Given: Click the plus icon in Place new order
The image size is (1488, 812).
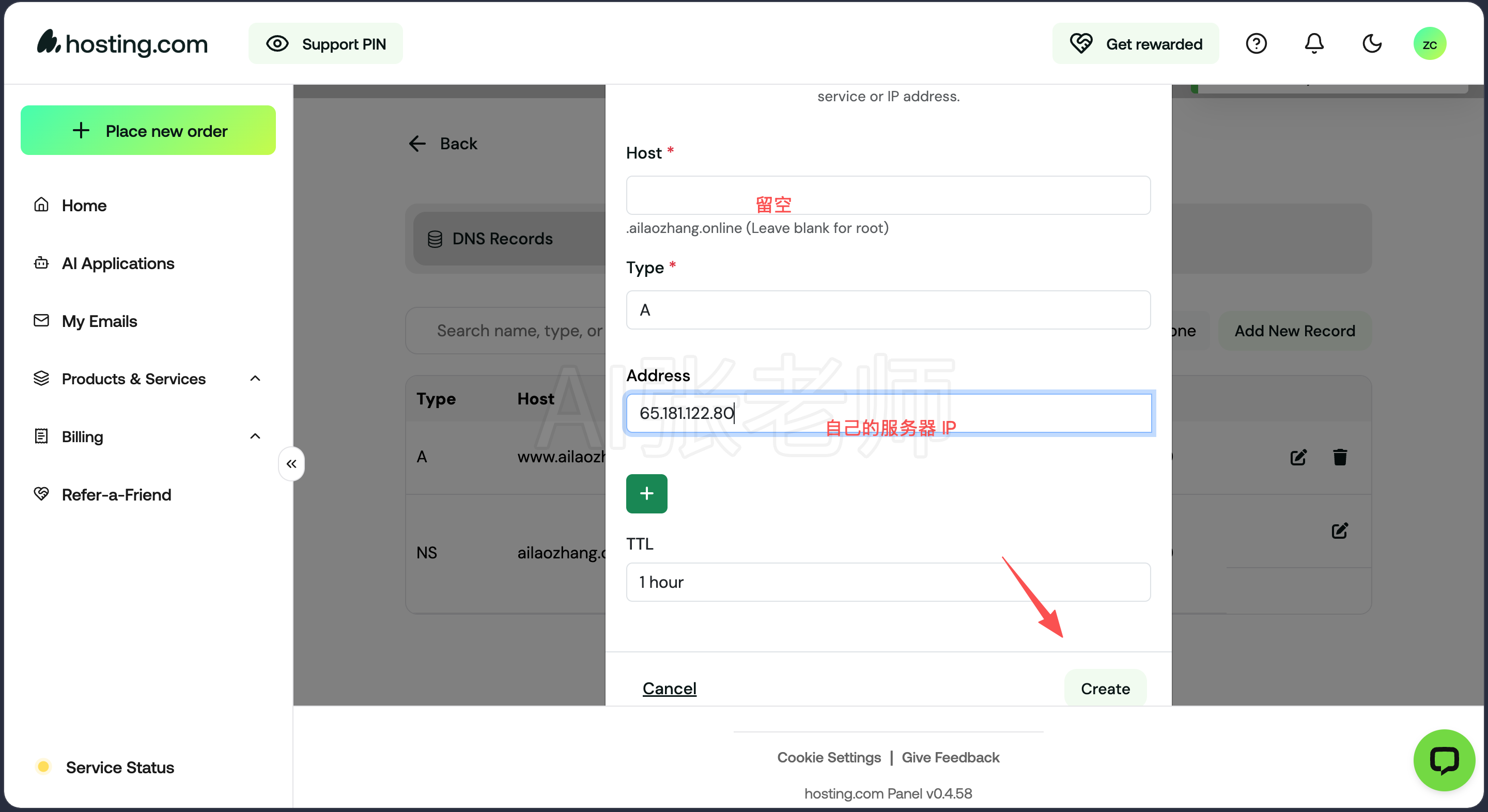Looking at the screenshot, I should click(x=81, y=131).
